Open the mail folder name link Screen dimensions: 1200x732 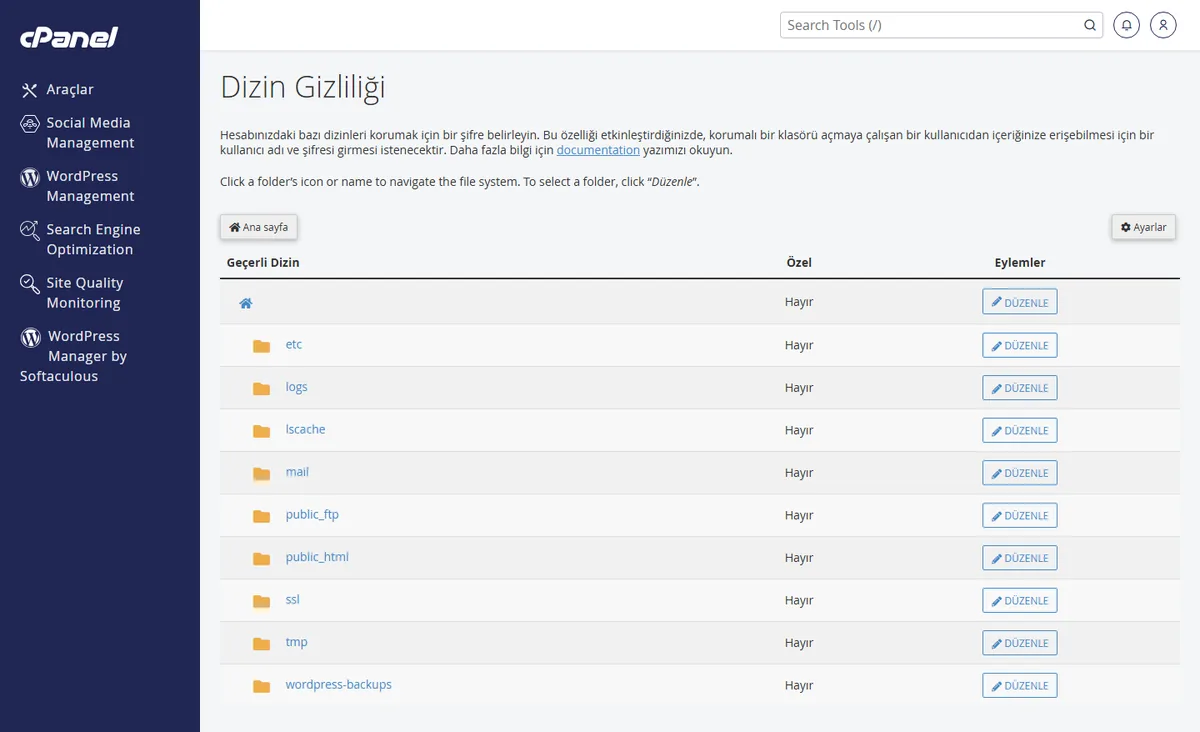coord(297,472)
